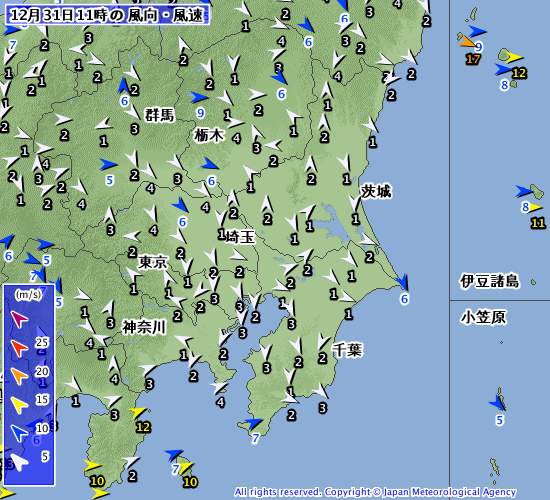
Task: Click the 栃木 prefecture label
Action: [209, 135]
